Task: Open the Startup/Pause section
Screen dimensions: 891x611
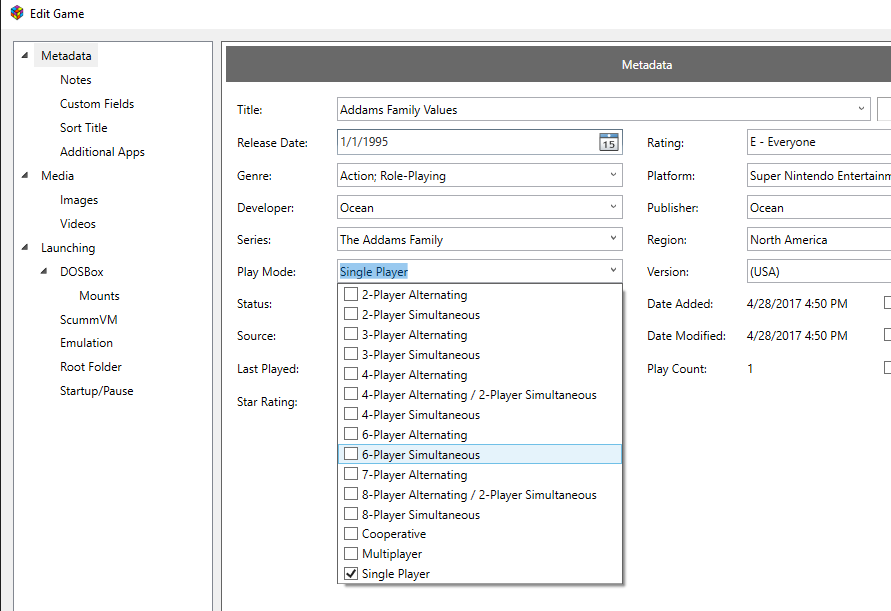Action: pos(97,391)
